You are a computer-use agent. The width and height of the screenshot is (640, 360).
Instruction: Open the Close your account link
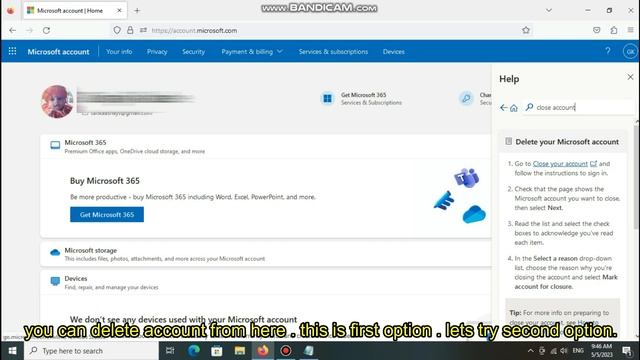coord(560,164)
